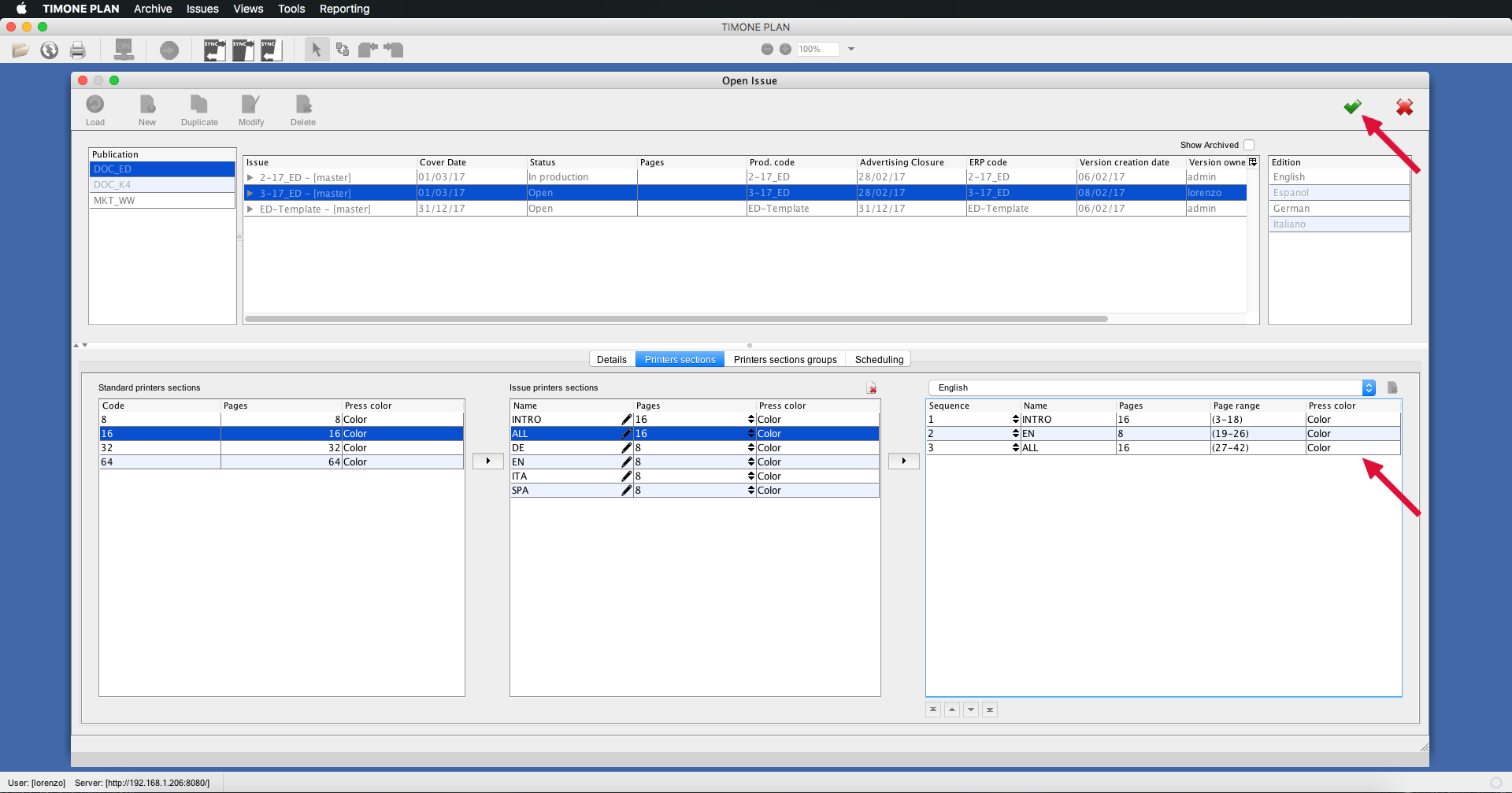
Task: Add standard section to issue with arrow button
Action: point(488,461)
